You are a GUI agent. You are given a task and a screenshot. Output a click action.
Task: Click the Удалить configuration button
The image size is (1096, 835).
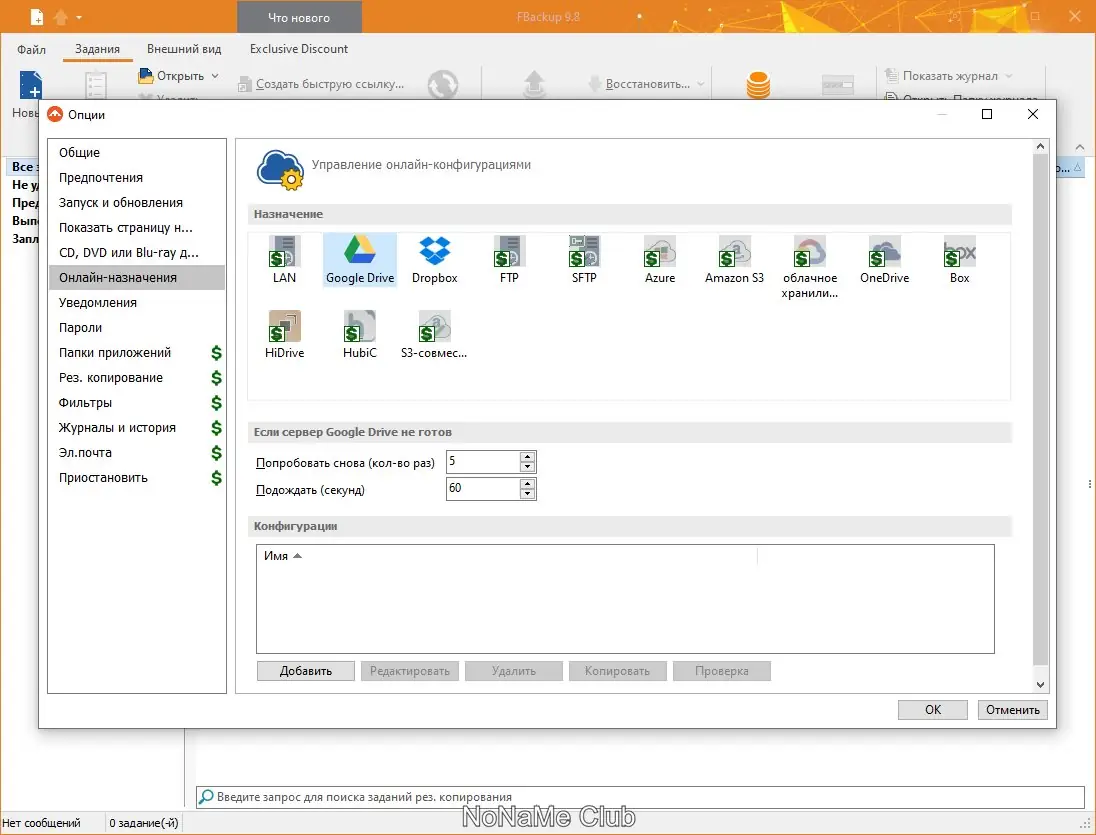click(x=514, y=671)
